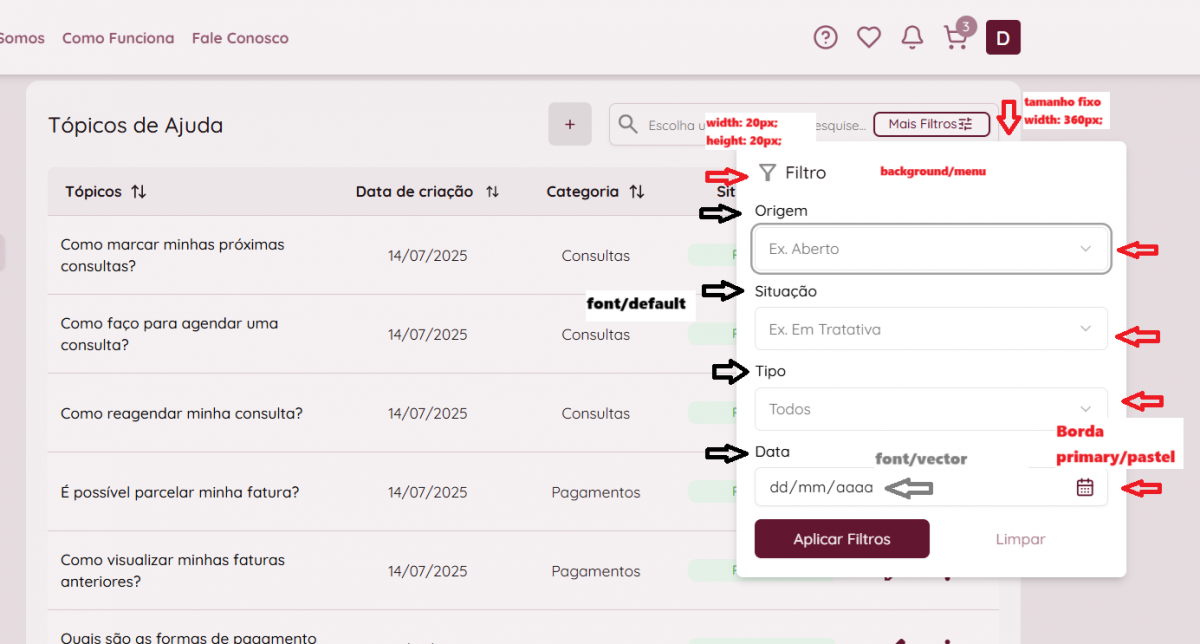Click the Limpar link
Image resolution: width=1200 pixels, height=644 pixels.
pyautogui.click(x=1020, y=539)
